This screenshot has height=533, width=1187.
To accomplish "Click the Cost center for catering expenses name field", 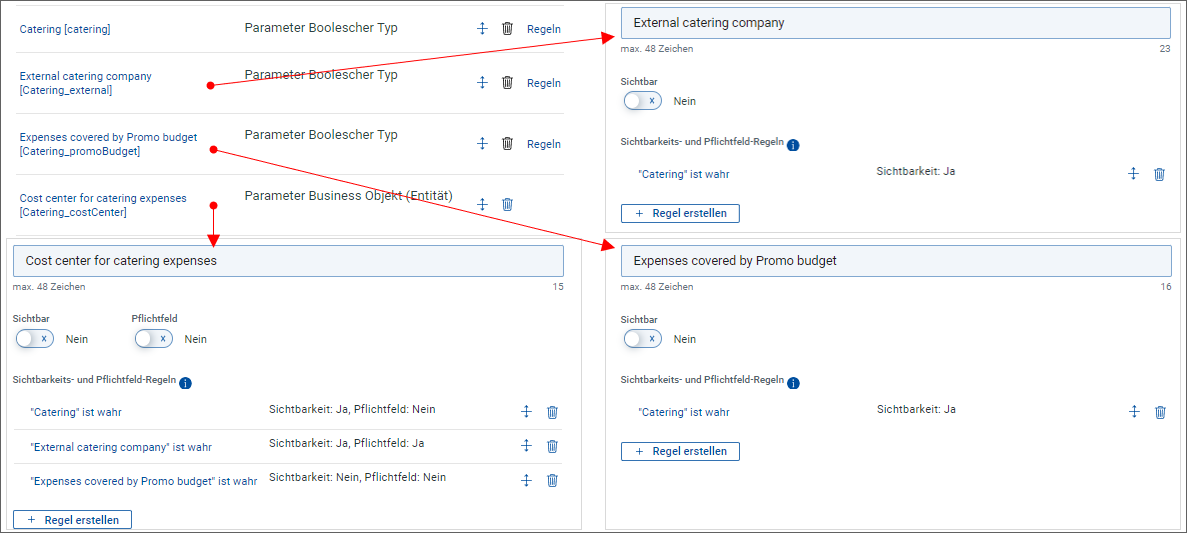I will coord(288,261).
